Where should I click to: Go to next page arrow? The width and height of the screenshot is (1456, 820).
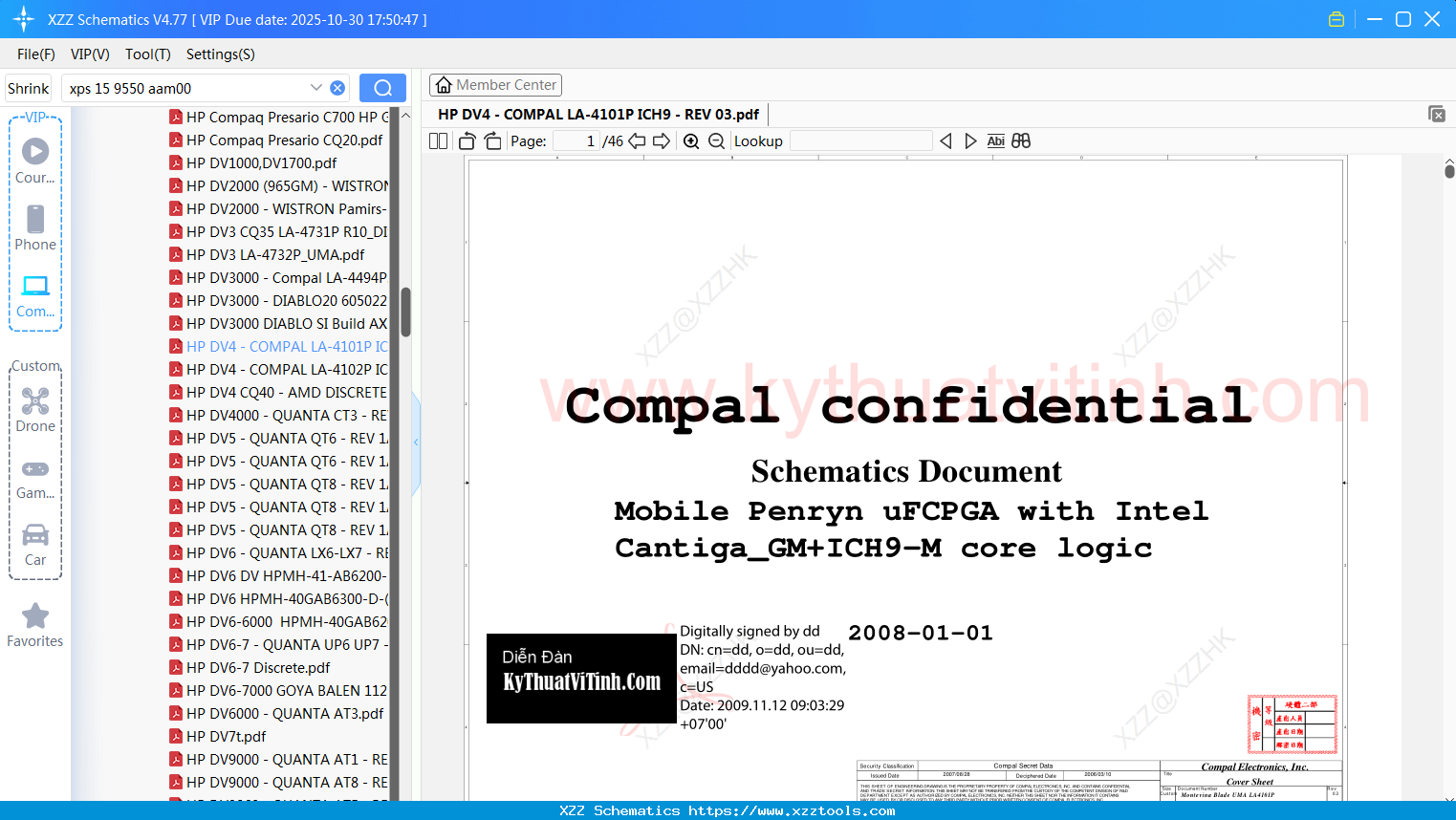click(662, 140)
